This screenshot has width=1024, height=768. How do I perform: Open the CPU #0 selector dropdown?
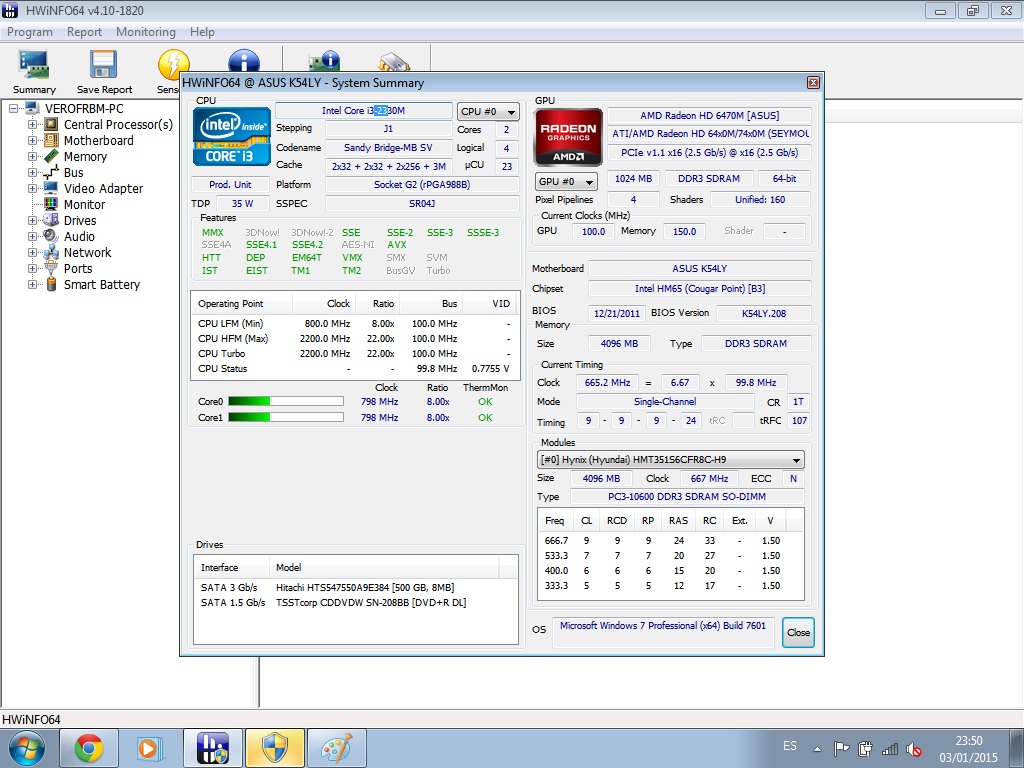(x=488, y=112)
